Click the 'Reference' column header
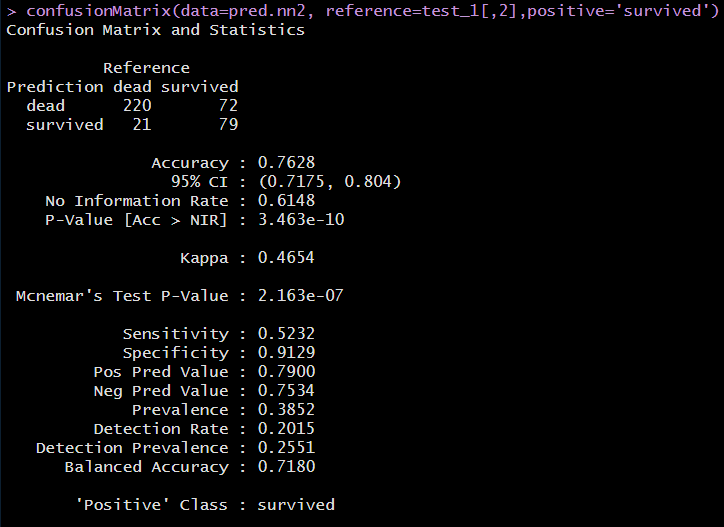The image size is (724, 527). [146, 68]
